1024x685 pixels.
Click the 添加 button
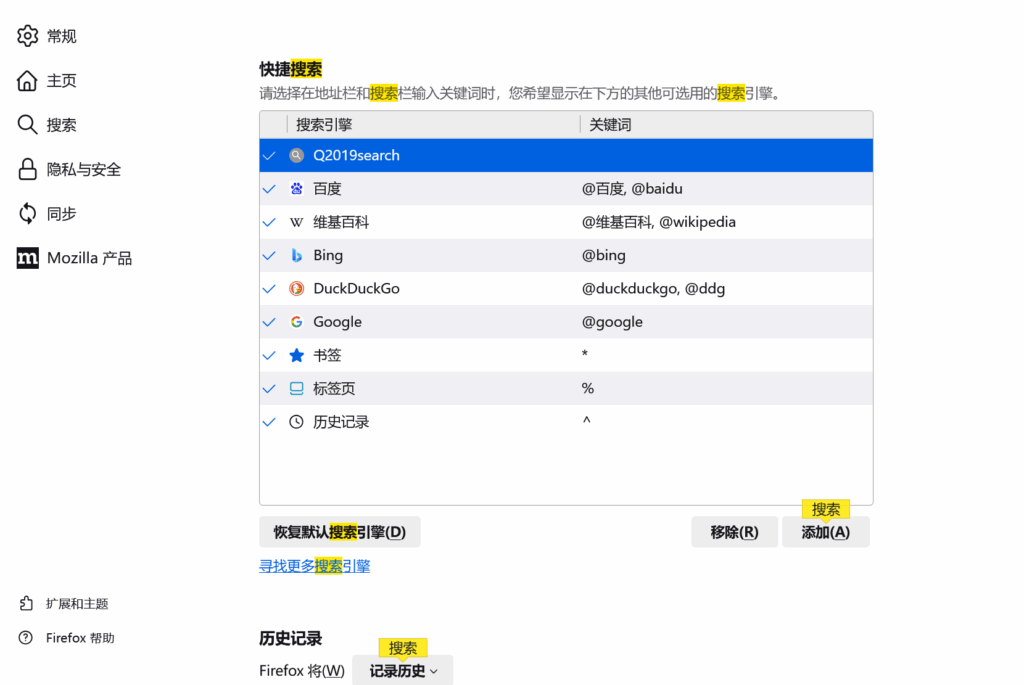click(x=825, y=532)
